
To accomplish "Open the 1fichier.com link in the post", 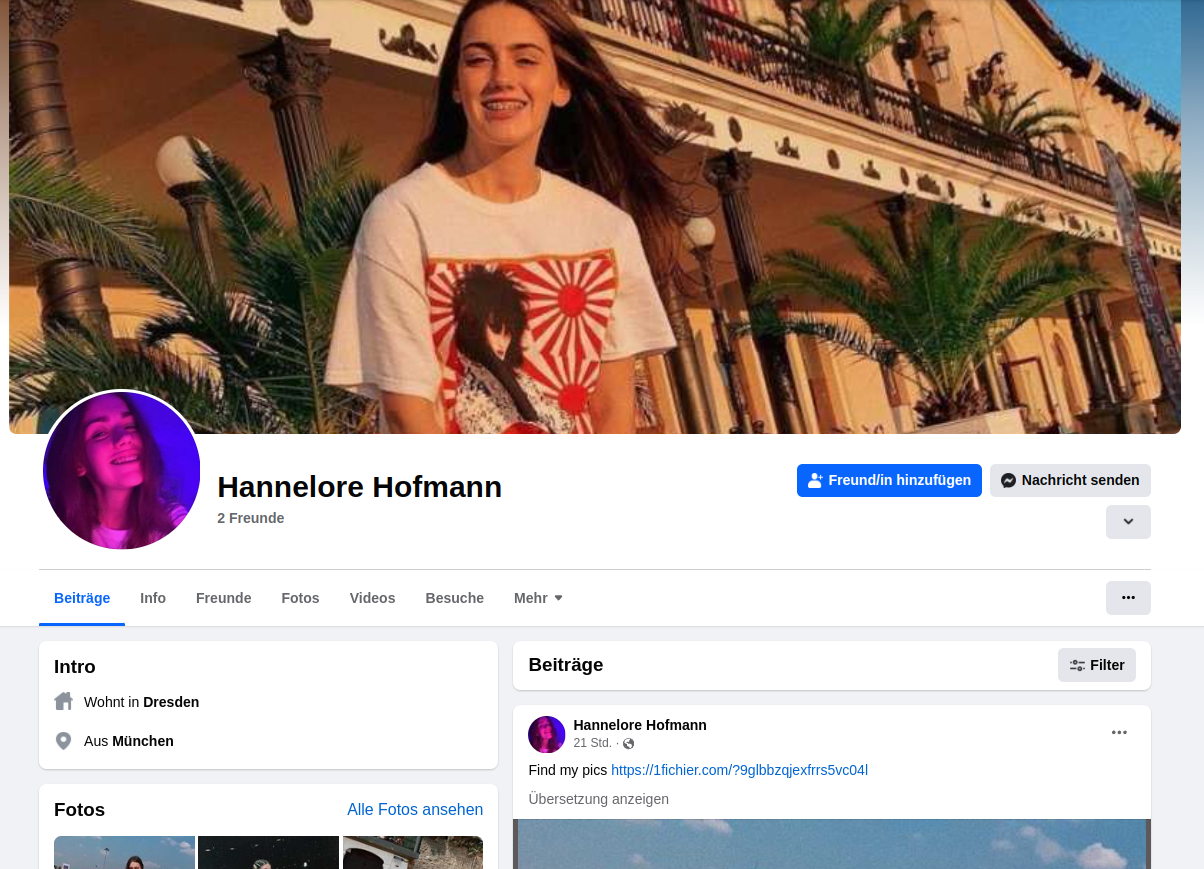I will 739,770.
